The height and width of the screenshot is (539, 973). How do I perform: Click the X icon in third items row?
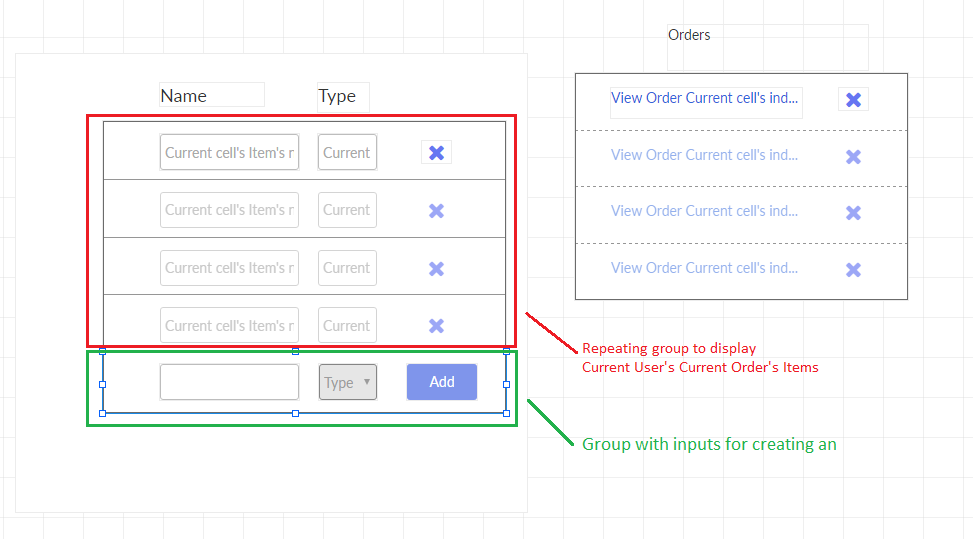(436, 268)
